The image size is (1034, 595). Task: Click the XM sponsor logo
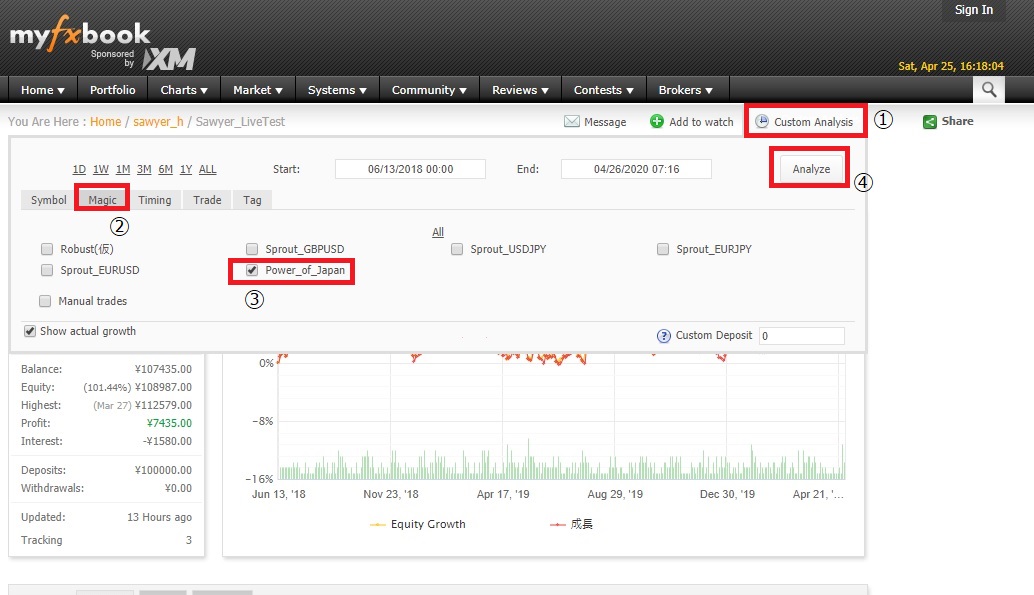pos(168,58)
